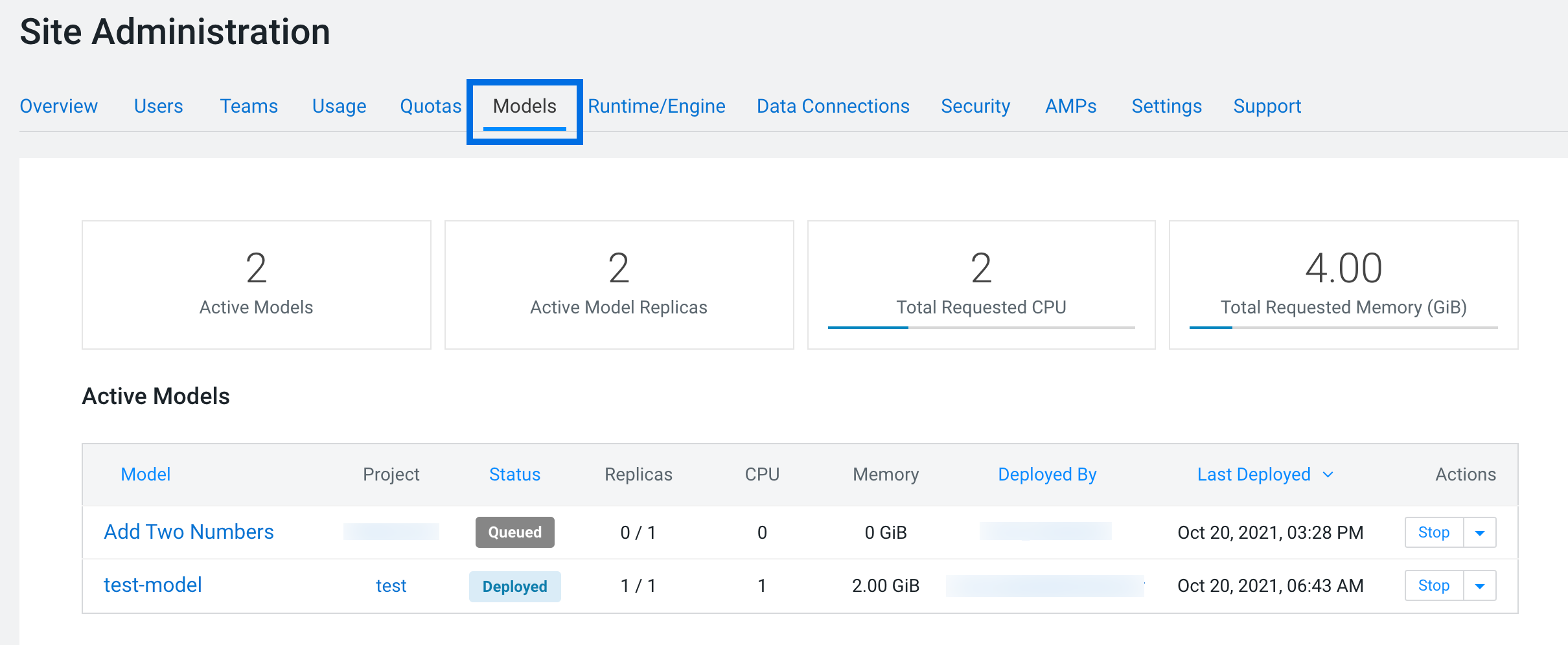Sort by Last Deployed column chevron

tap(1328, 475)
